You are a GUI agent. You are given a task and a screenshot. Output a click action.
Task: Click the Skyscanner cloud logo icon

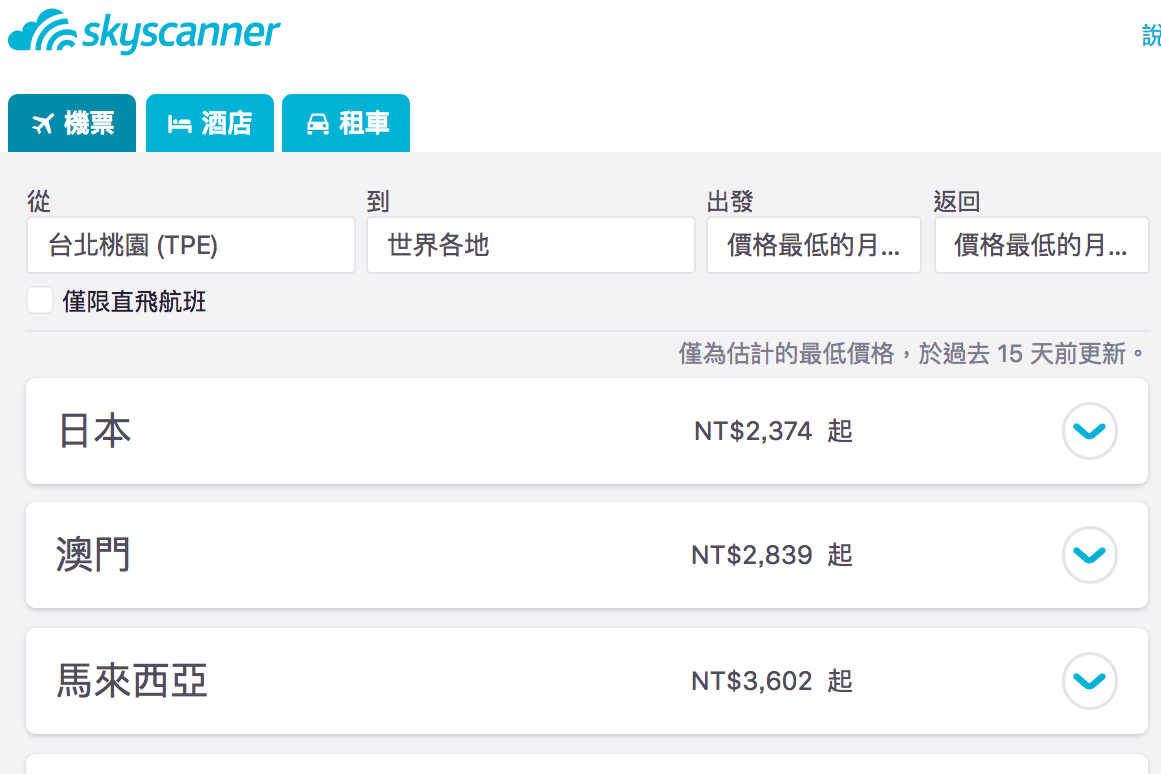click(x=42, y=31)
